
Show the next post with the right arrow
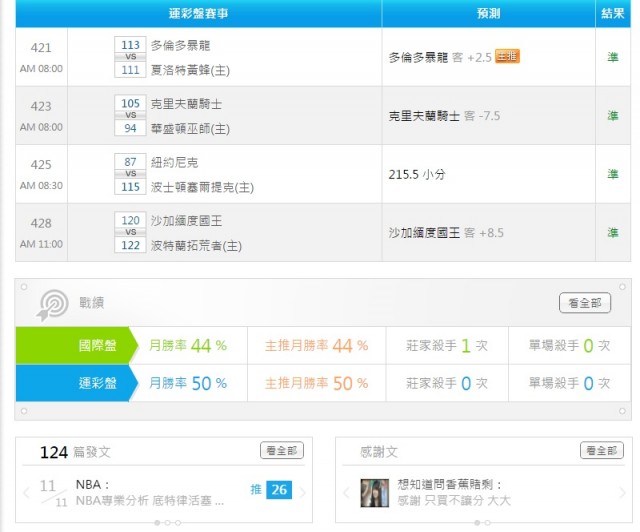coord(302,492)
